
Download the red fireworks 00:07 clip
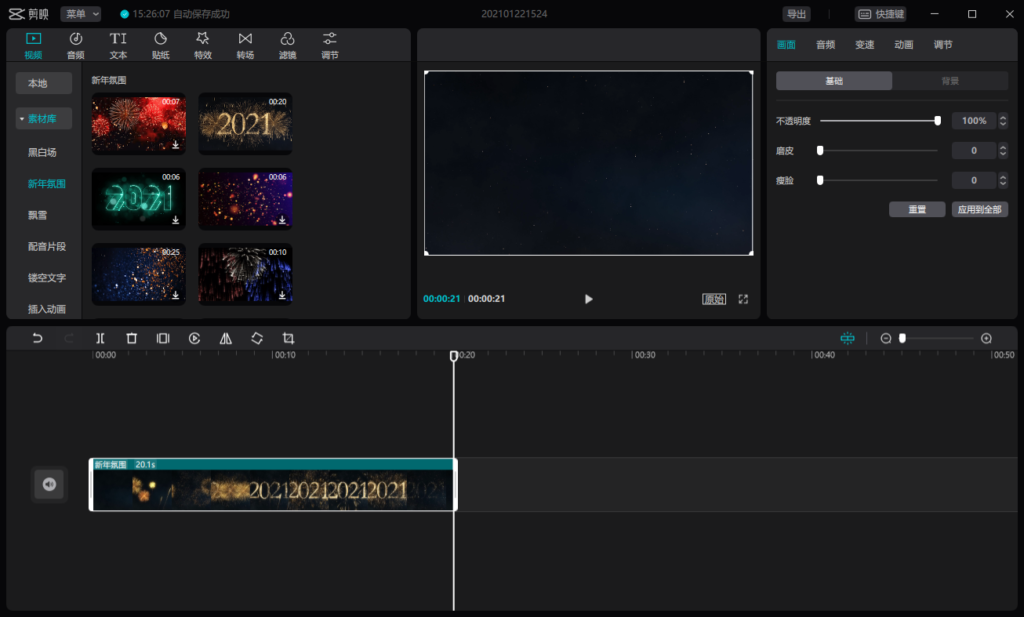click(176, 145)
